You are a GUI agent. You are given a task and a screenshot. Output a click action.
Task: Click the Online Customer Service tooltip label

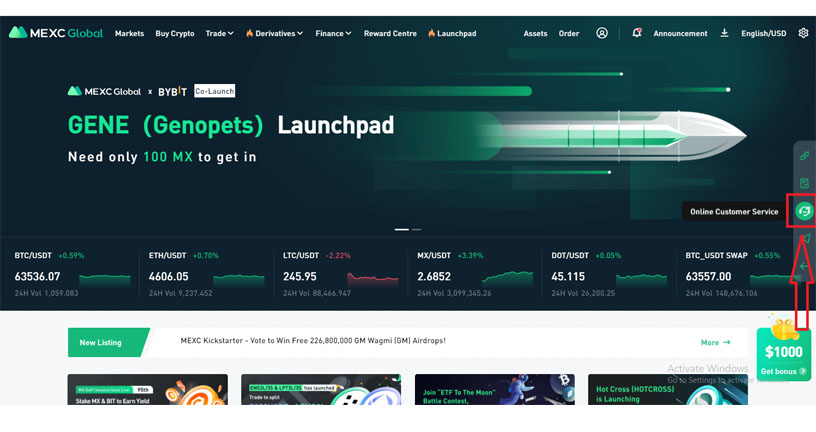734,211
